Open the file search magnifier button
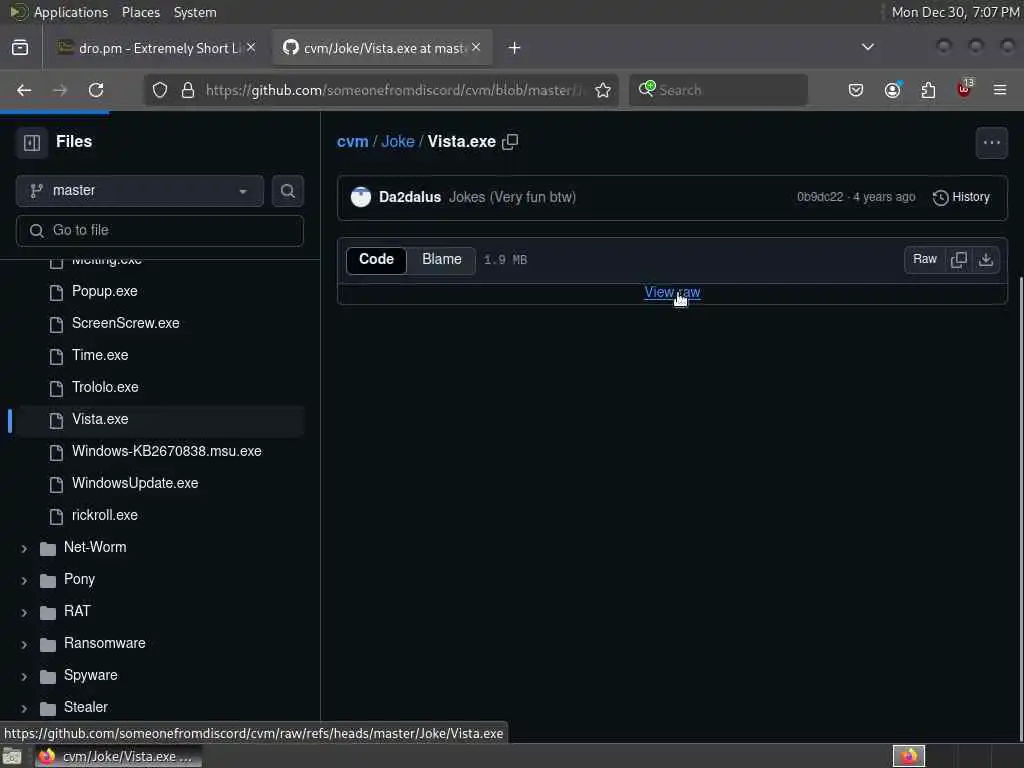This screenshot has width=1024, height=768. (x=287, y=191)
